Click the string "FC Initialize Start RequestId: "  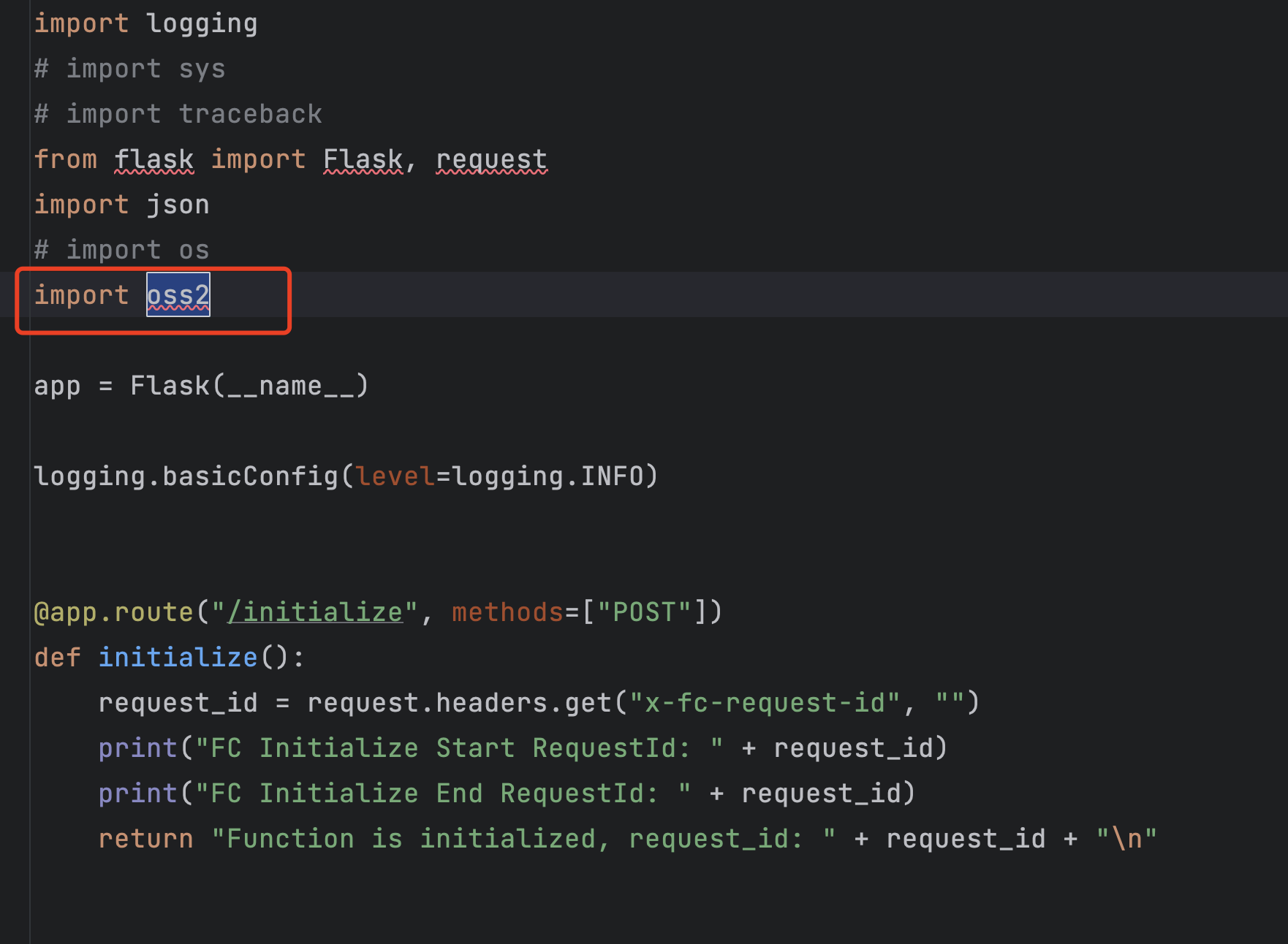[460, 748]
